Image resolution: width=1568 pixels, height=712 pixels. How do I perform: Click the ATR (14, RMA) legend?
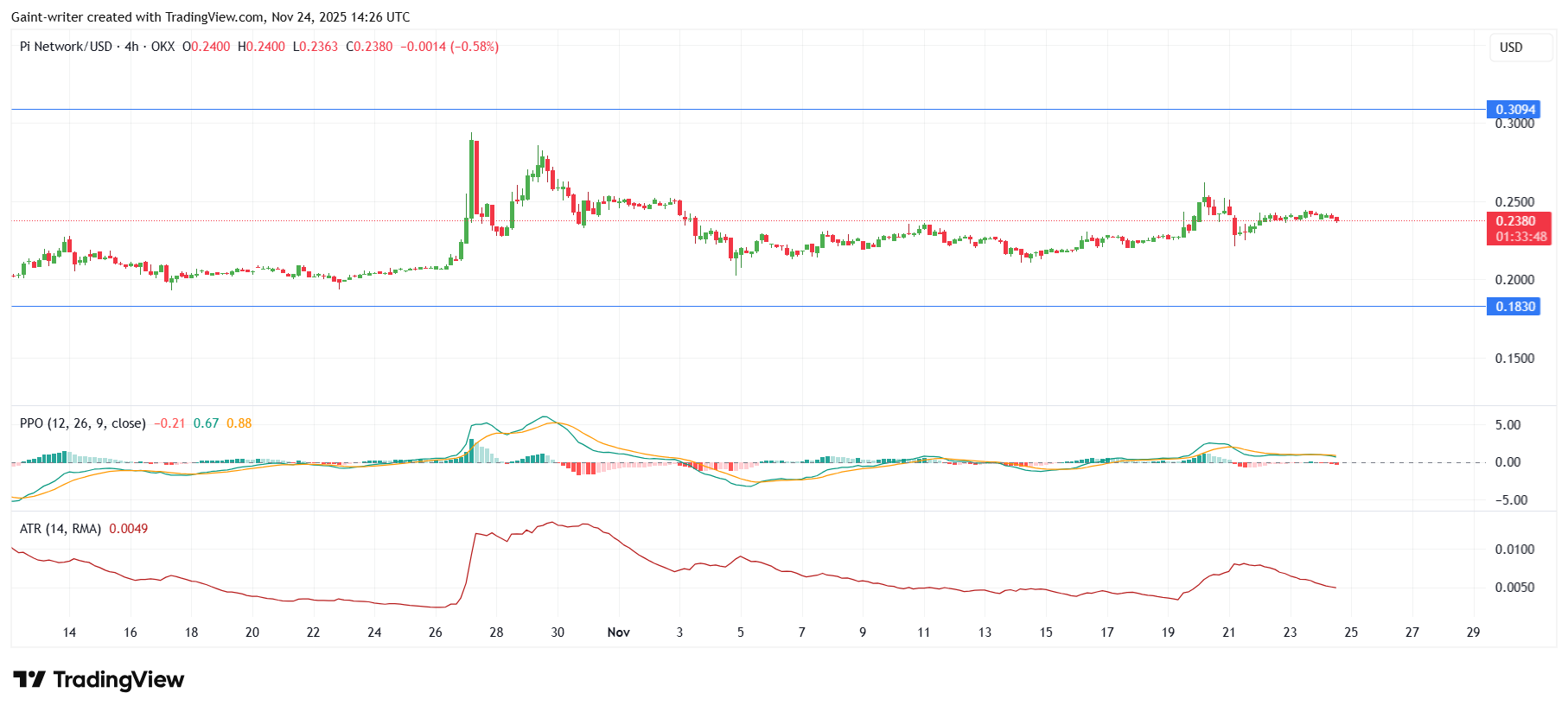point(61,529)
